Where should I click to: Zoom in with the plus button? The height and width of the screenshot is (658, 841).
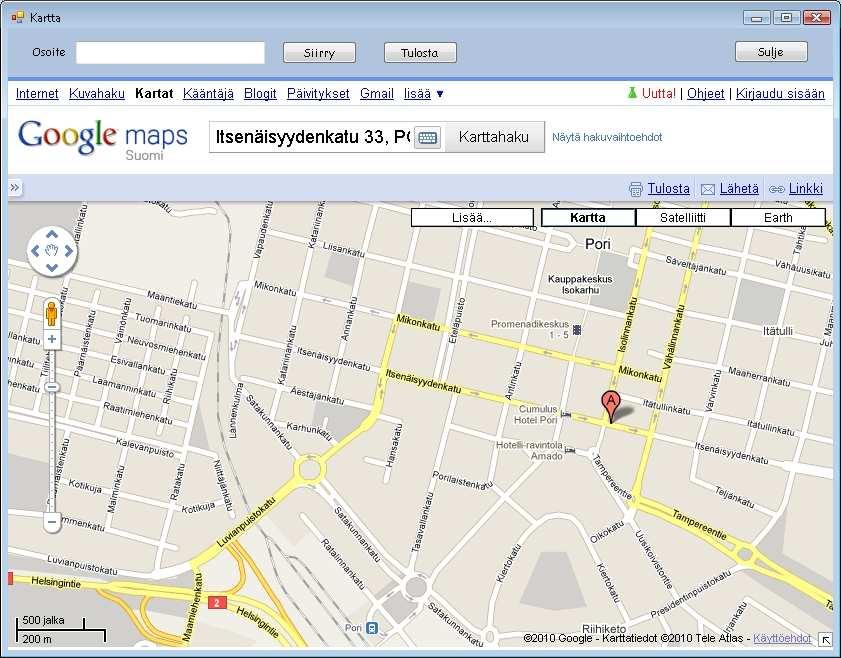click(51, 339)
